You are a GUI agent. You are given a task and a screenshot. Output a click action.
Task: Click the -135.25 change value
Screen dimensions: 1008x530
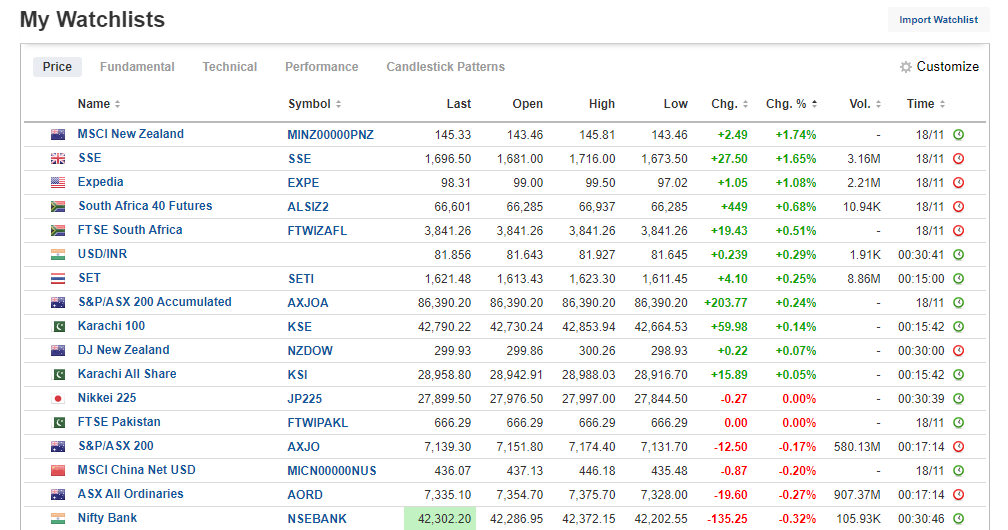727,519
